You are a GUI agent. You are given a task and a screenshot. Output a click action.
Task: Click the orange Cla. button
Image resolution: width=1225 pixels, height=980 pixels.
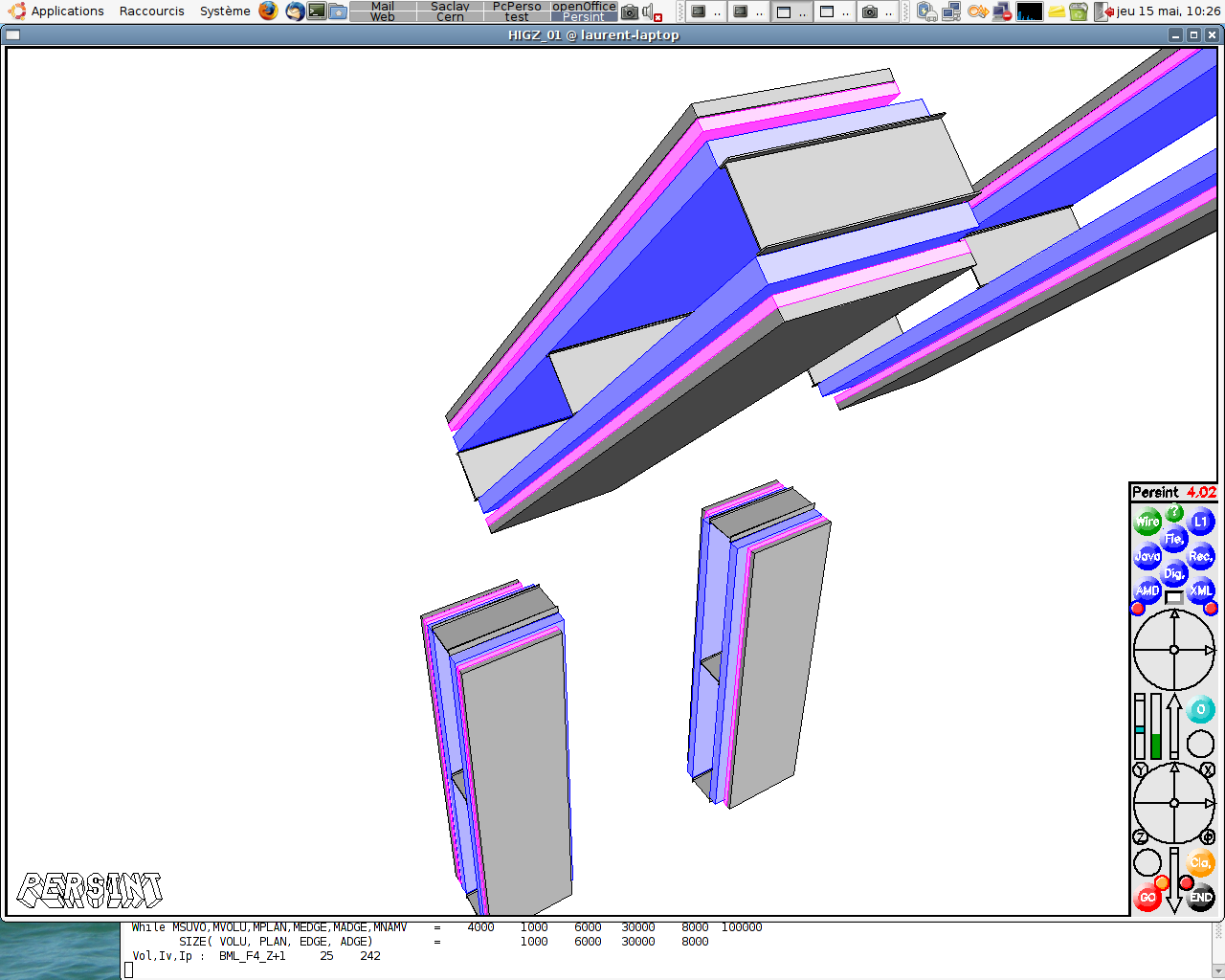[1200, 862]
